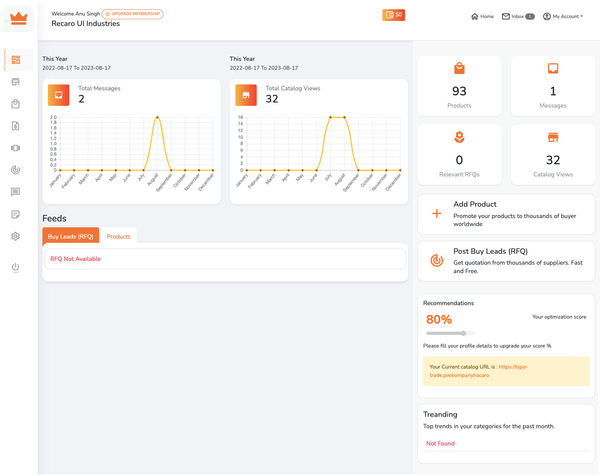Click the 80% optimization score
Image resolution: width=600 pixels, height=476 pixels.
[439, 320]
